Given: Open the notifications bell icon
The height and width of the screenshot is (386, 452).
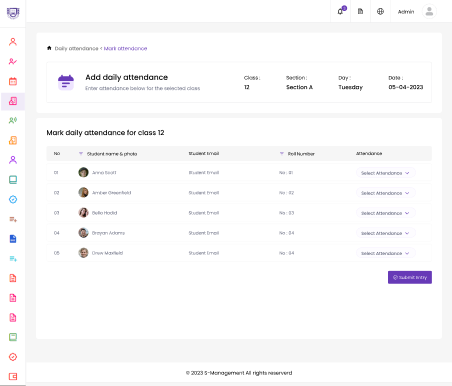Looking at the screenshot, I should tap(340, 12).
